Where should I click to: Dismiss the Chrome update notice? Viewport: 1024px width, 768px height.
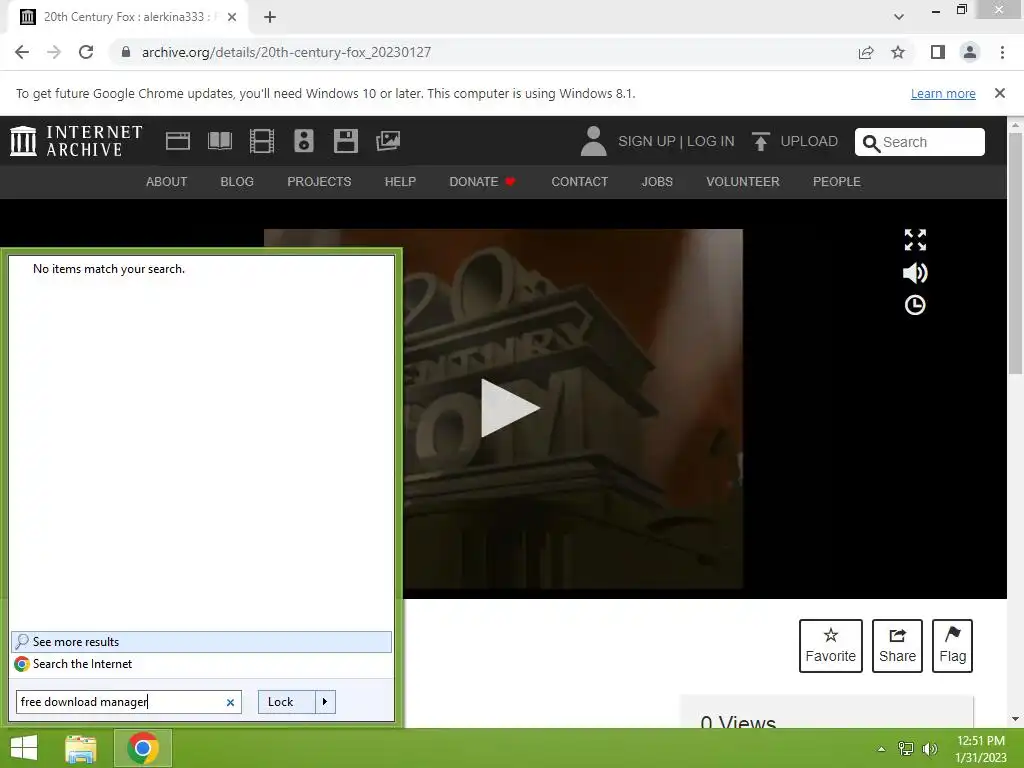[x=1000, y=93]
